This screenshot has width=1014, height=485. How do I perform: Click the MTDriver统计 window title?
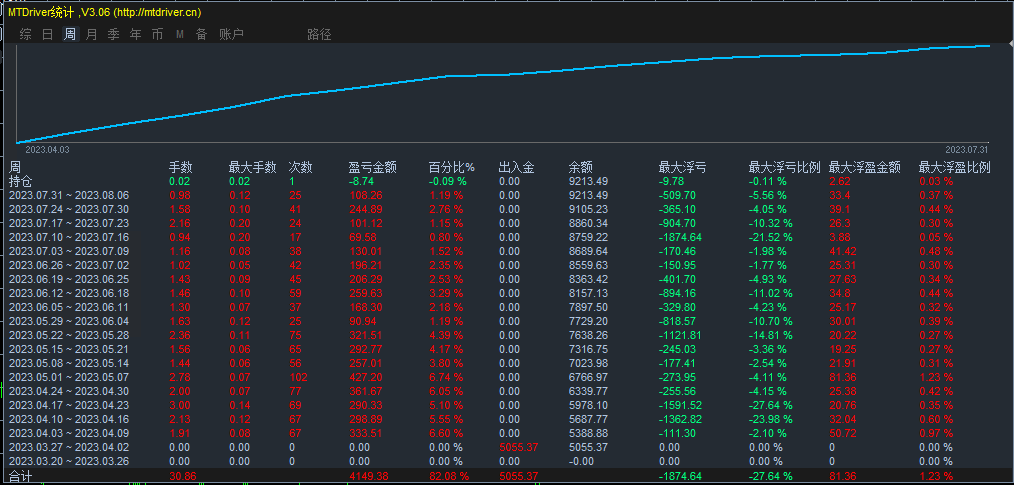(x=41, y=12)
